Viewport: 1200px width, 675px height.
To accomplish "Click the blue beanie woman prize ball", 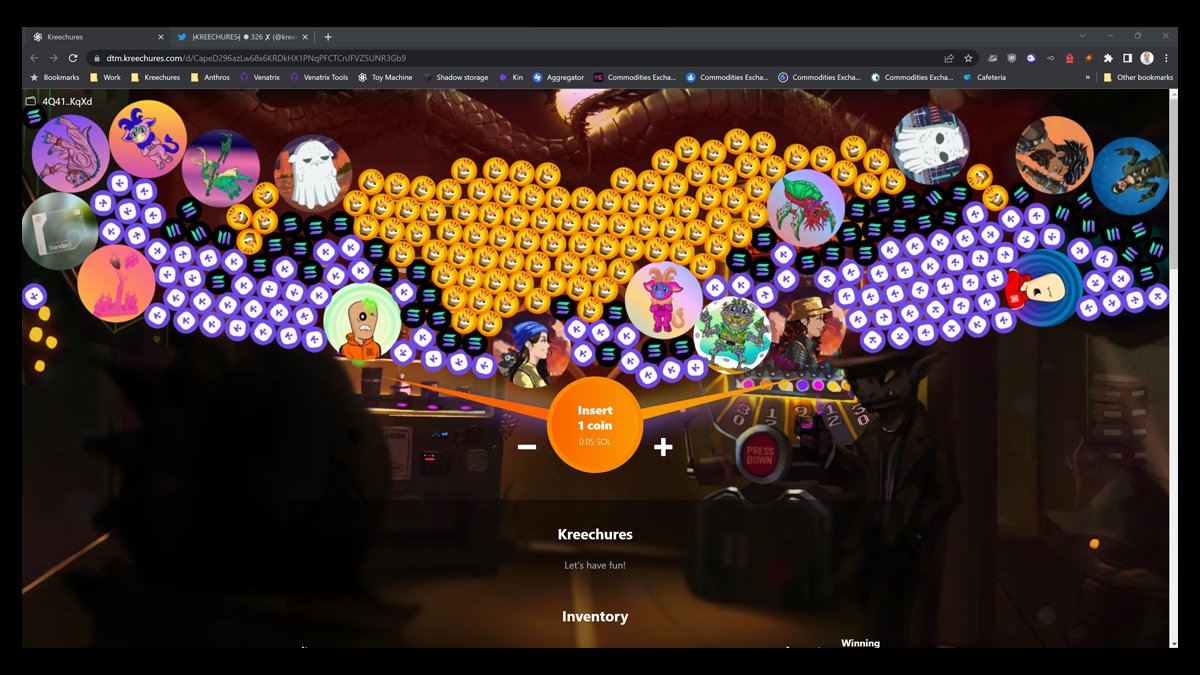I will tap(533, 350).
